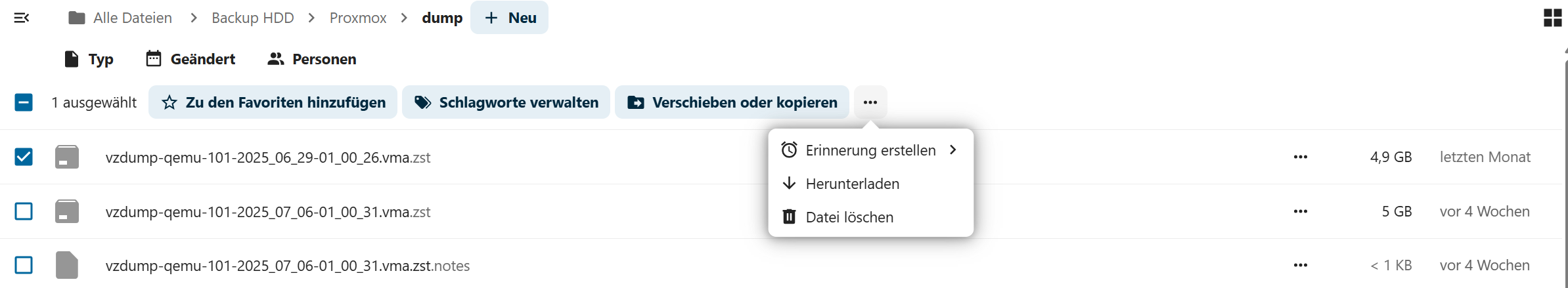Uncheck the vzdump 06_29 file checkbox
This screenshot has height=288, width=1568.
tap(24, 157)
